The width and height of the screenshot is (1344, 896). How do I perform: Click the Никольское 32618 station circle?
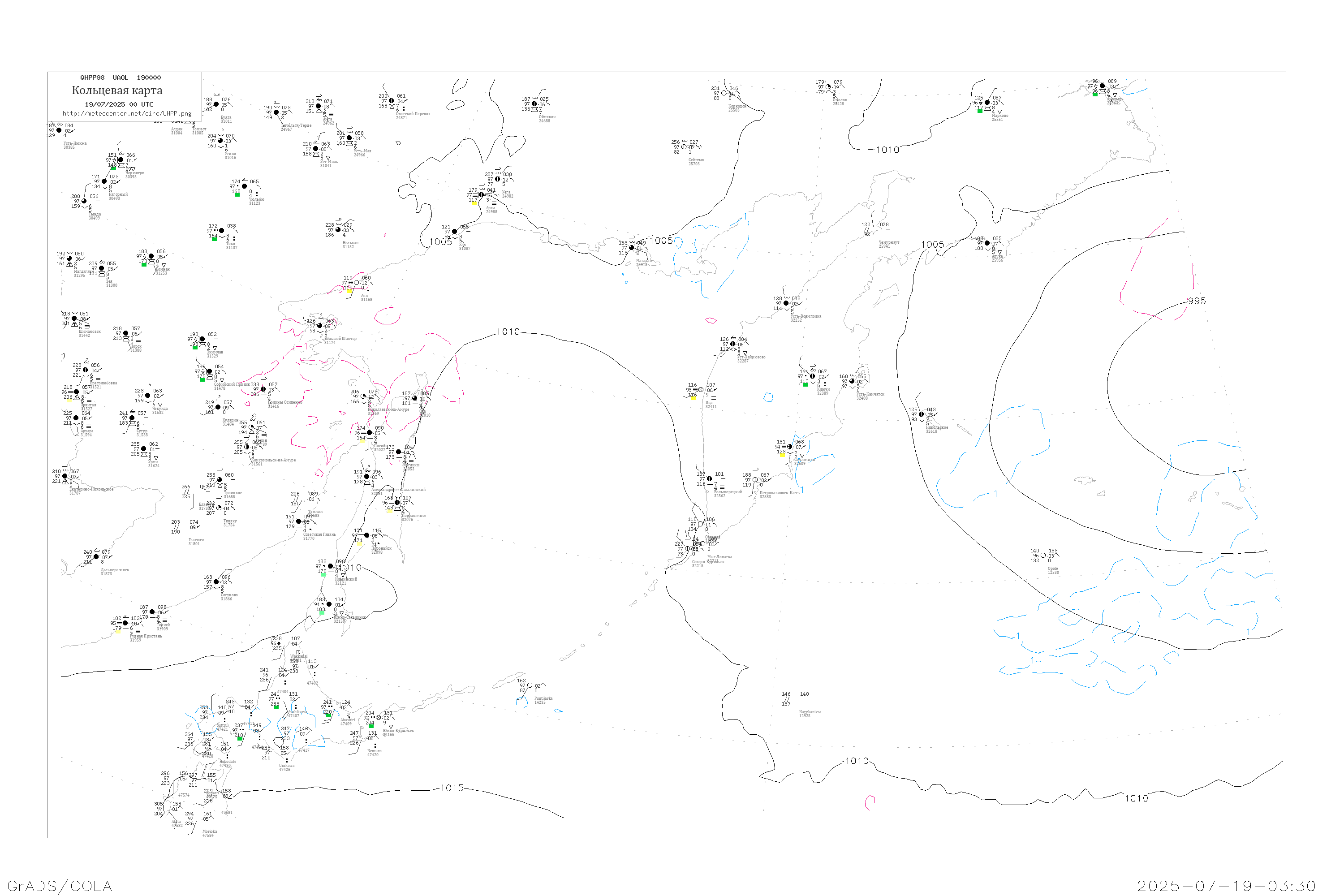click(922, 414)
